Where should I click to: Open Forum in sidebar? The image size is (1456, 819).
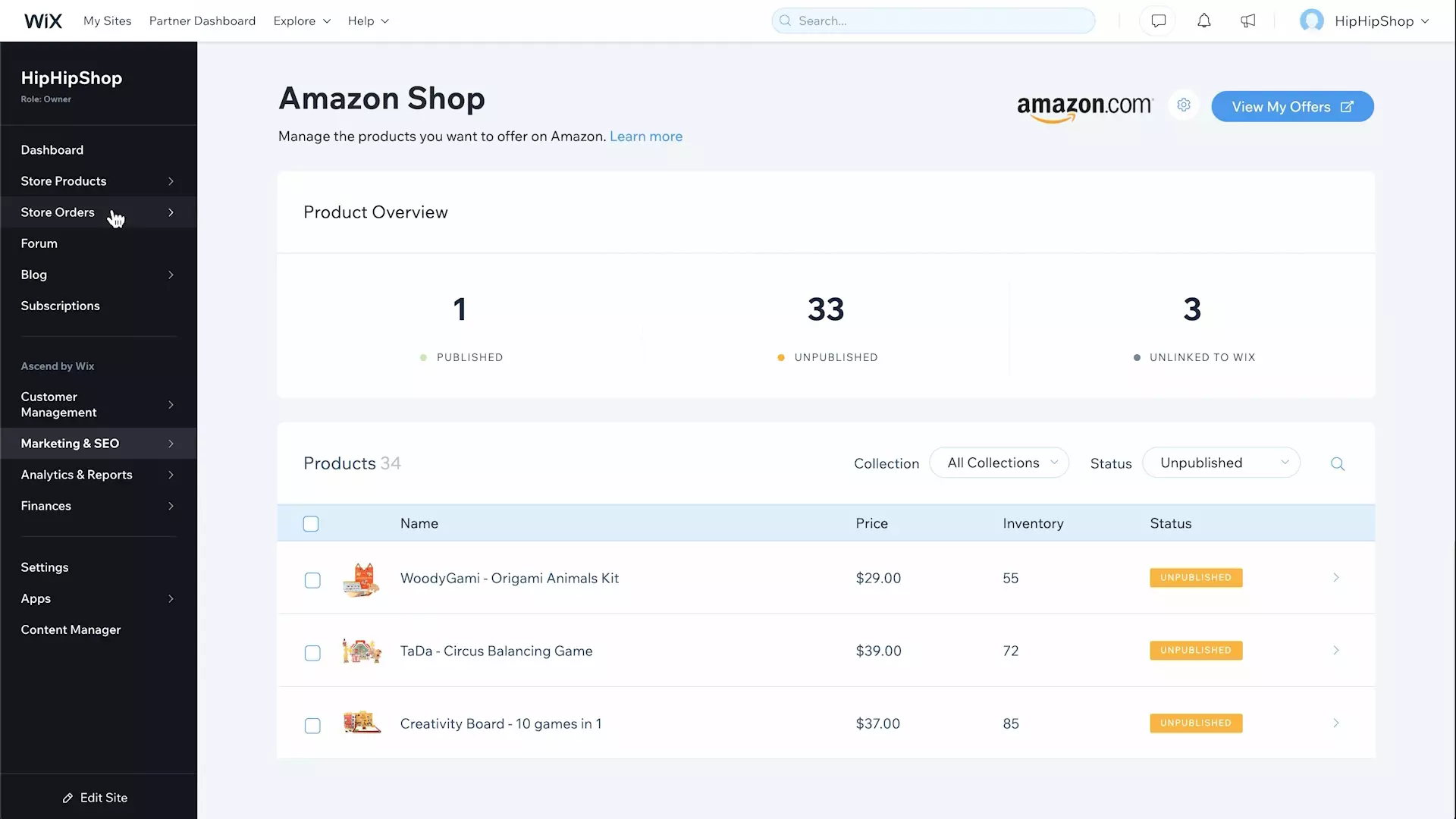(x=39, y=243)
